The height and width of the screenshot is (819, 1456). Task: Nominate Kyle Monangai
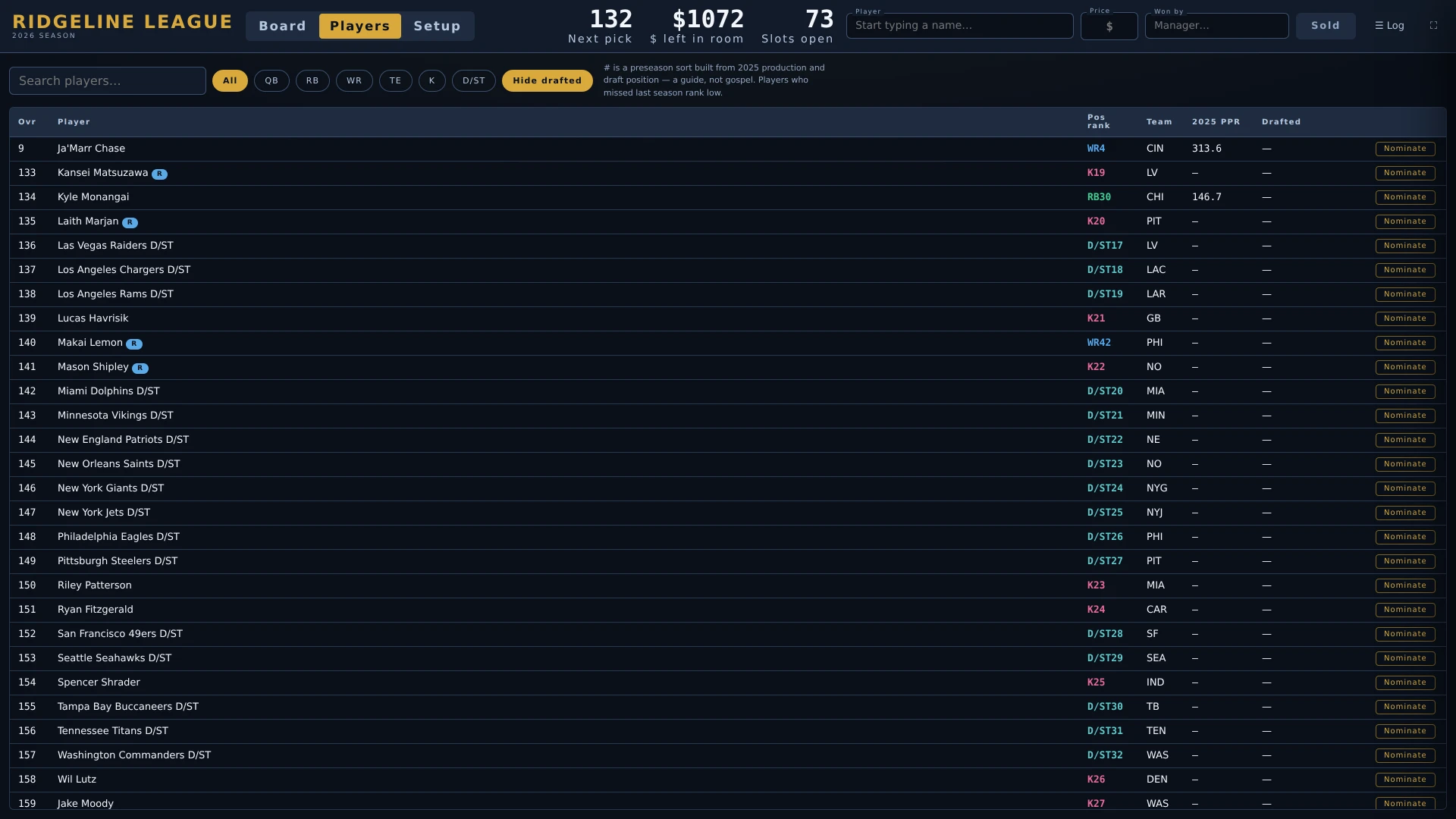[1404, 197]
